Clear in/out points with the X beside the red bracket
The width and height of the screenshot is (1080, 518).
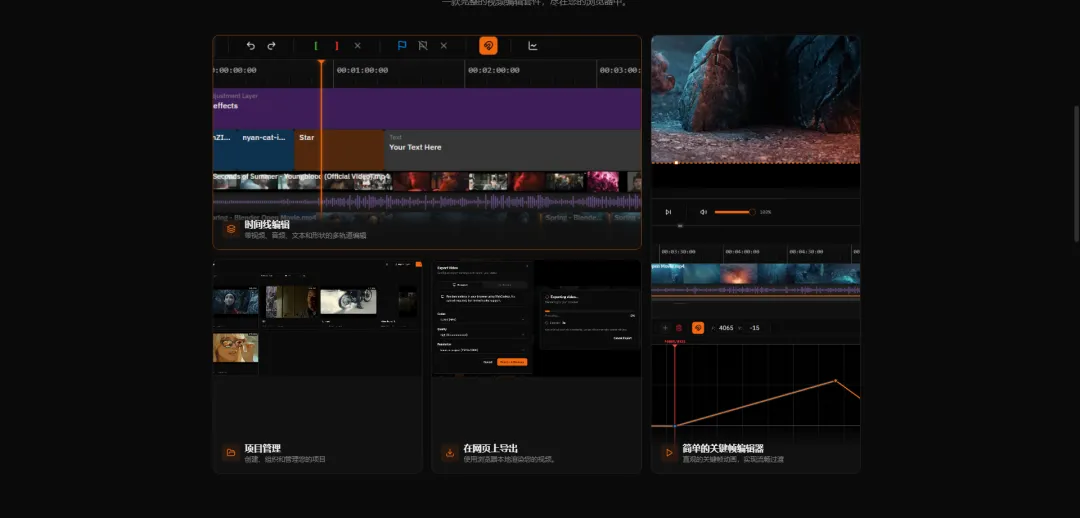(357, 46)
